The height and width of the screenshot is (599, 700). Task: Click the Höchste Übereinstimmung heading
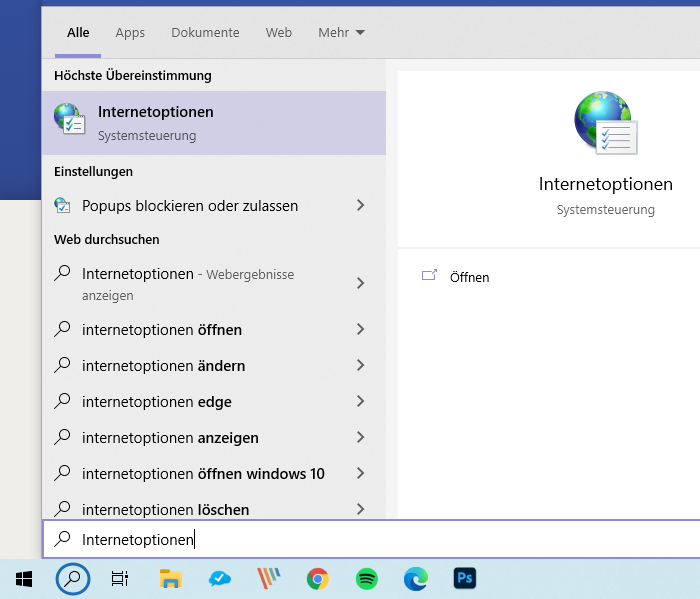pos(133,75)
